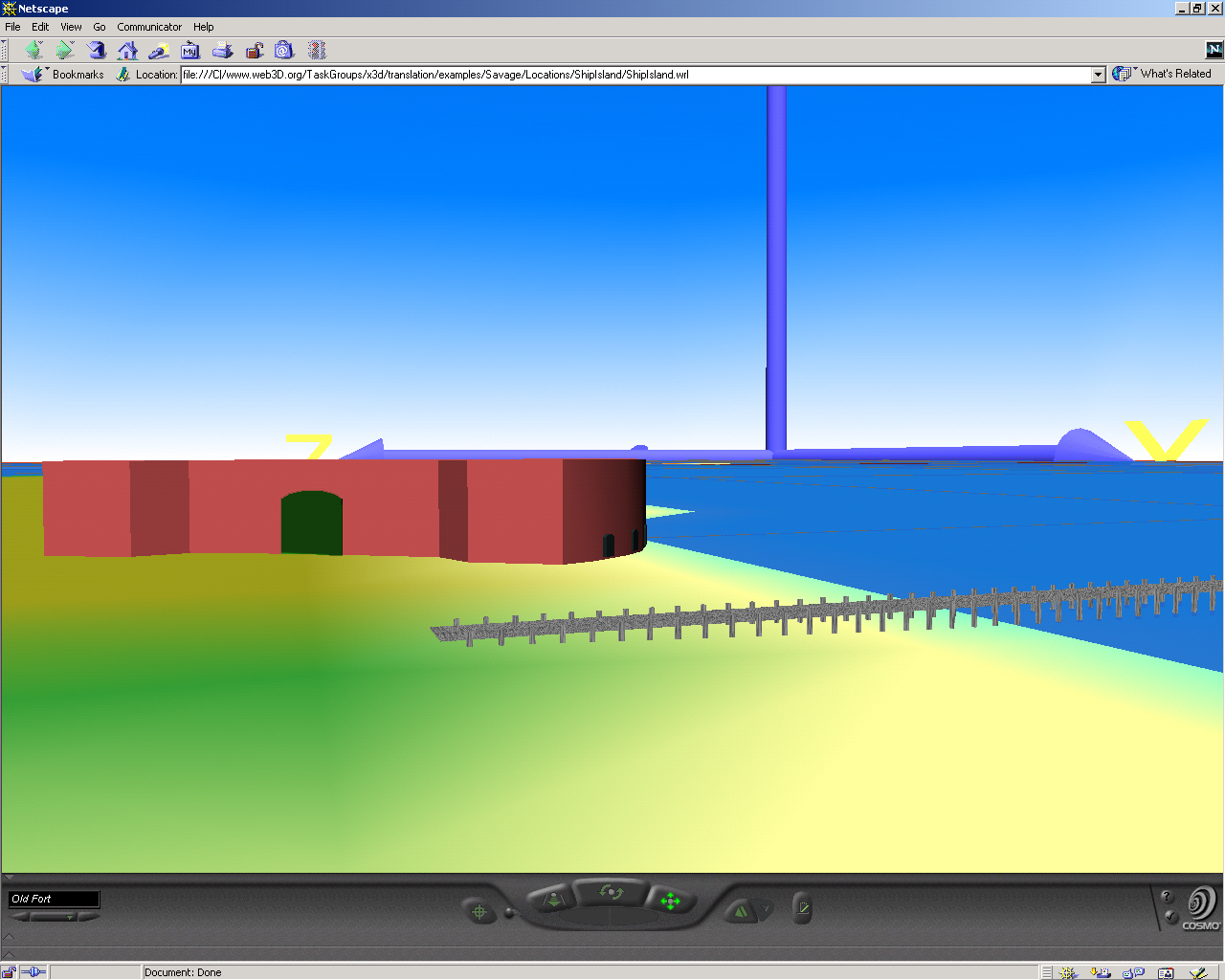Expand the Location URL dropdown arrow
1225x980 pixels.
[1098, 75]
